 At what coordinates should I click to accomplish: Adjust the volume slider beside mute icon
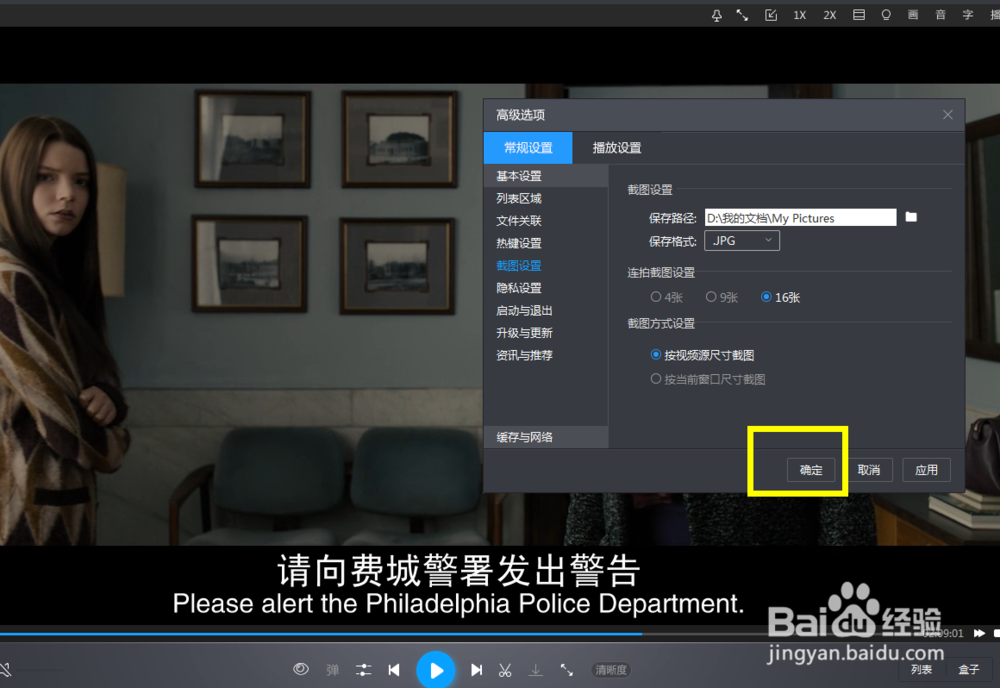tap(40, 670)
